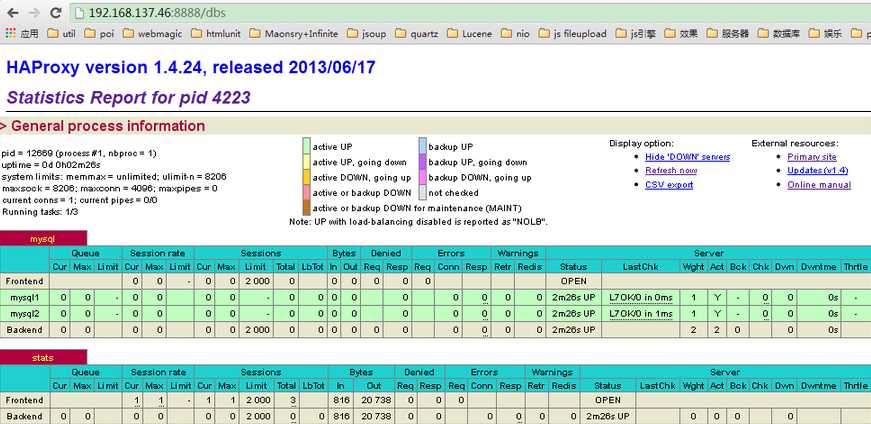Open the jsoup bookmarks folder
The width and height of the screenshot is (871, 424).
[x=366, y=33]
